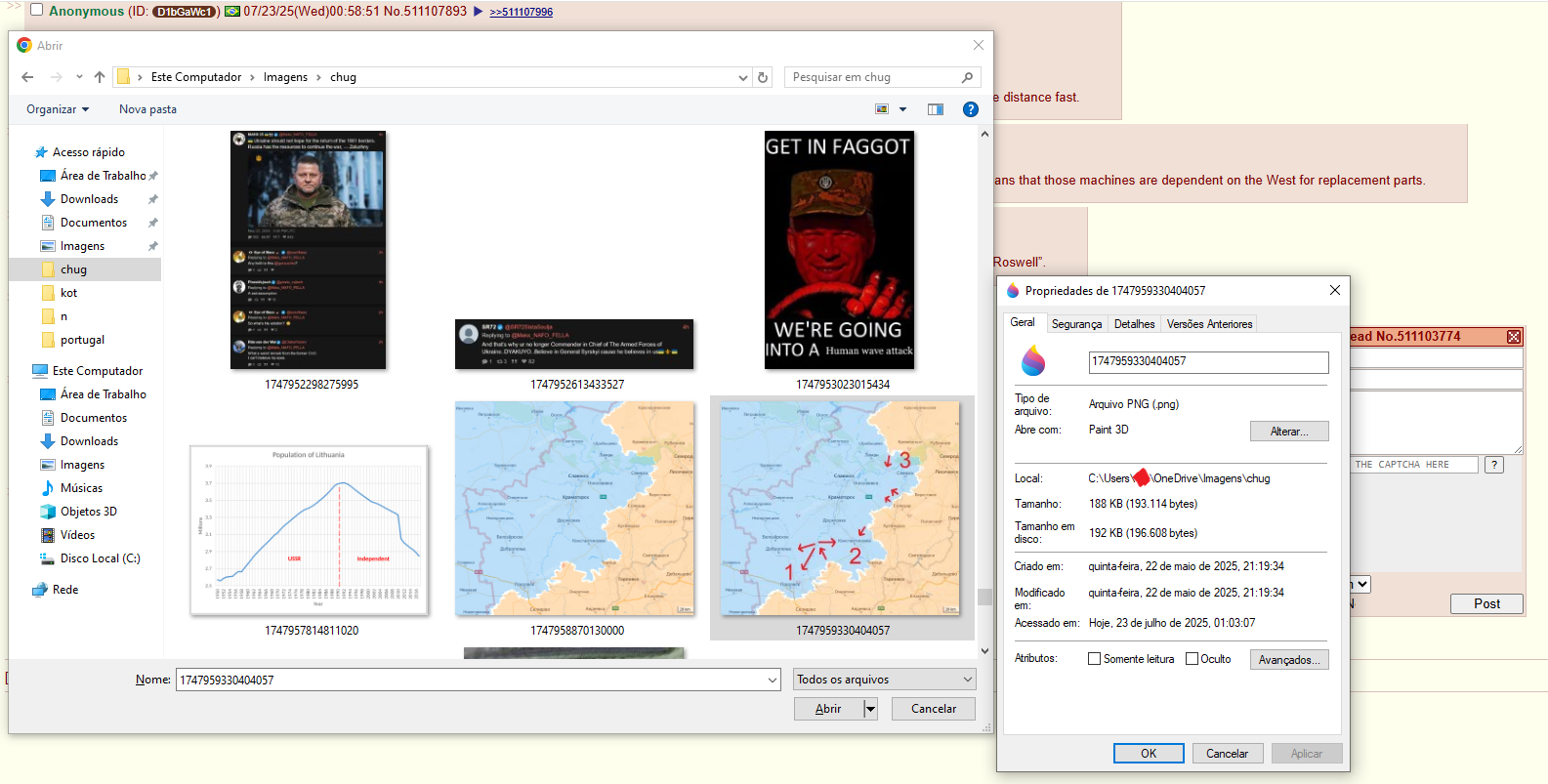This screenshot has width=1548, height=784.
Task: Select thumbnail 1747952613433527
Action: pos(574,344)
